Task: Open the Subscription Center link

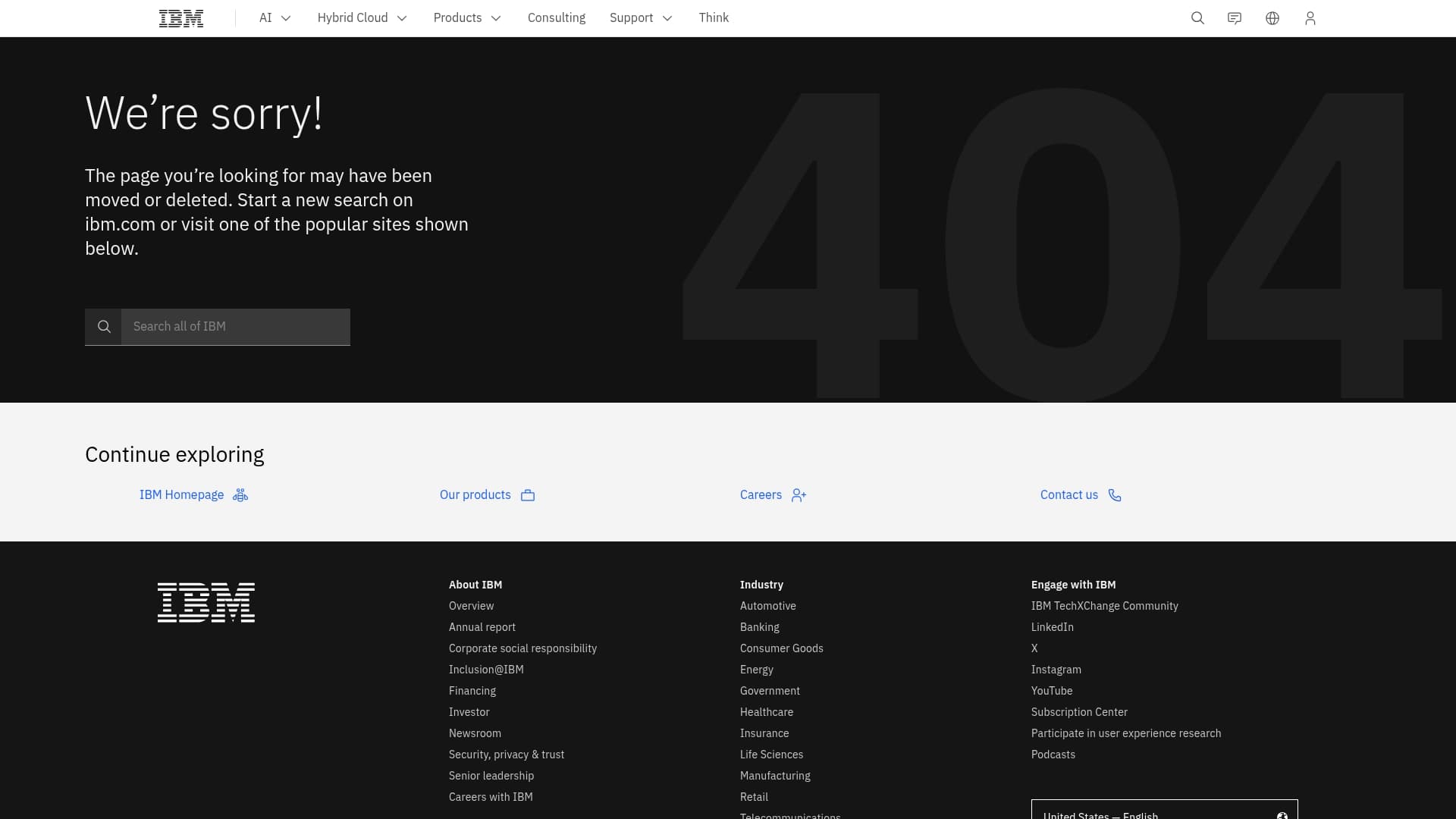Action: (x=1079, y=712)
